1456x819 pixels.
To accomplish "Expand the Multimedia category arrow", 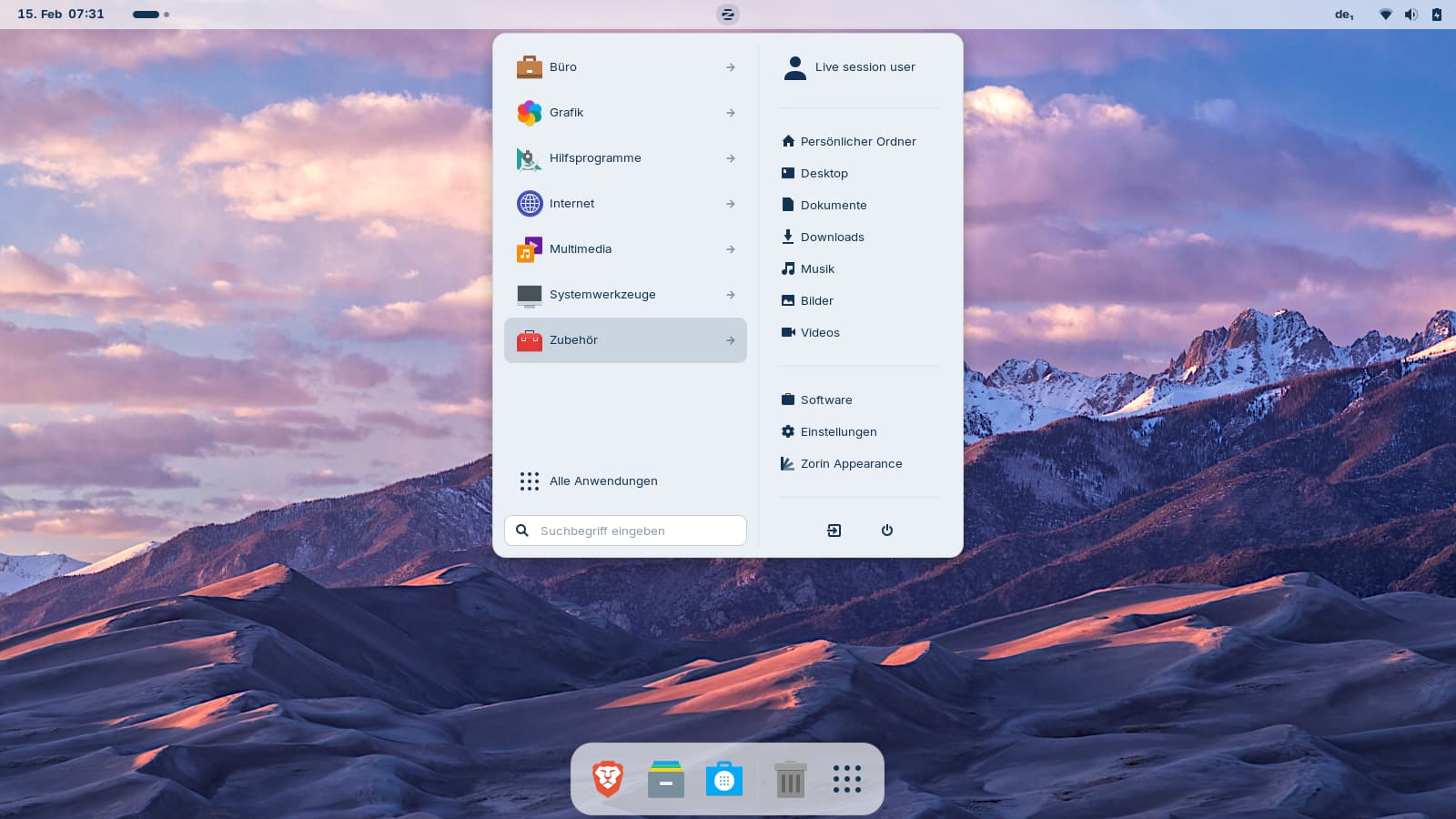I will click(730, 249).
